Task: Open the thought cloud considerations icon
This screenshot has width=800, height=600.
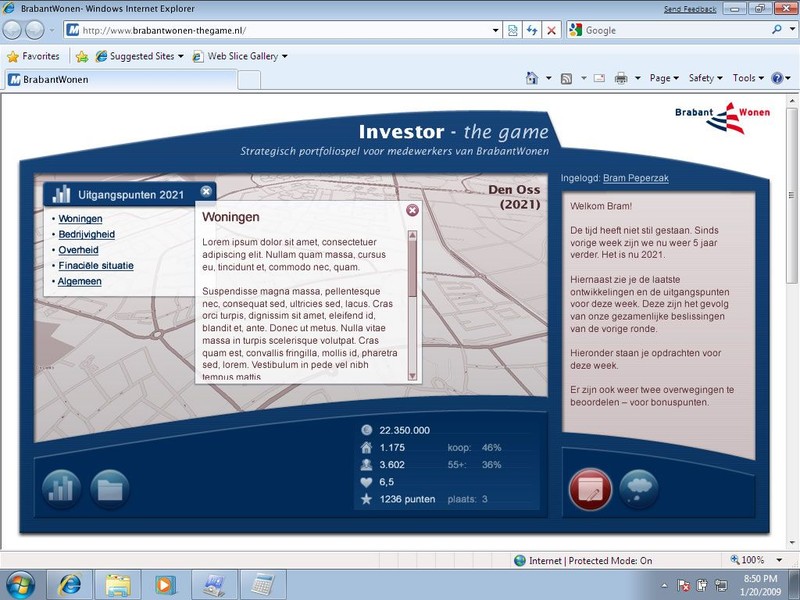Action: click(x=638, y=489)
